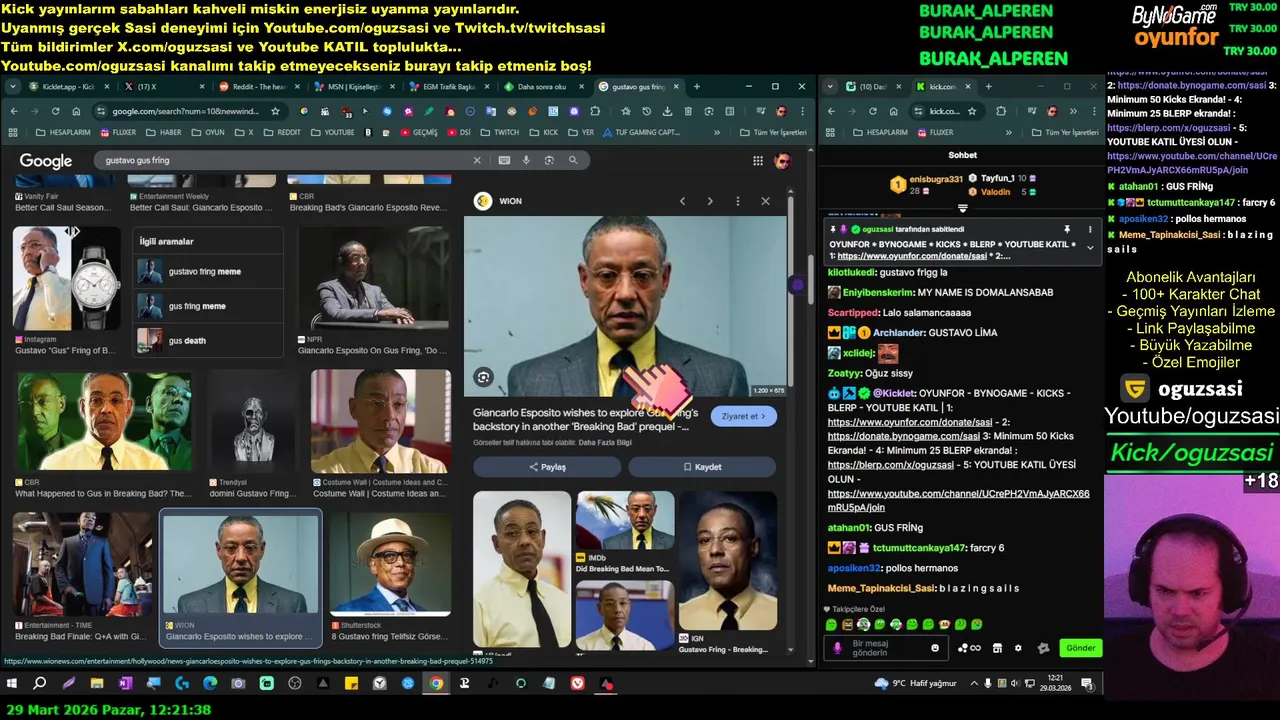Viewport: 1280px width, 720px height.
Task: Collapse the Kick chat leaderboard expander
Action: (963, 208)
